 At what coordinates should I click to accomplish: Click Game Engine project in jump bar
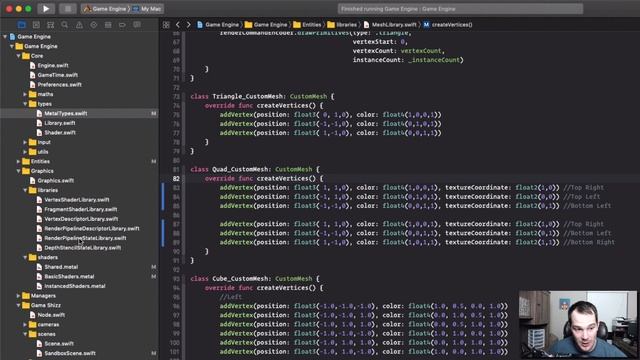(x=218, y=24)
